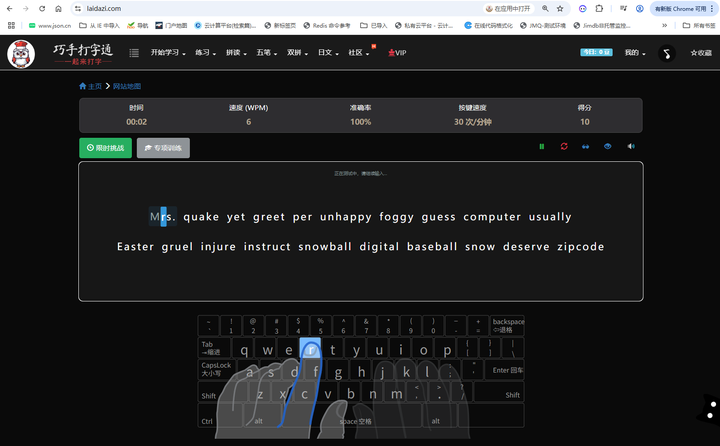
Task: Click the 收藏 star in the header
Action: pyautogui.click(x=700, y=53)
